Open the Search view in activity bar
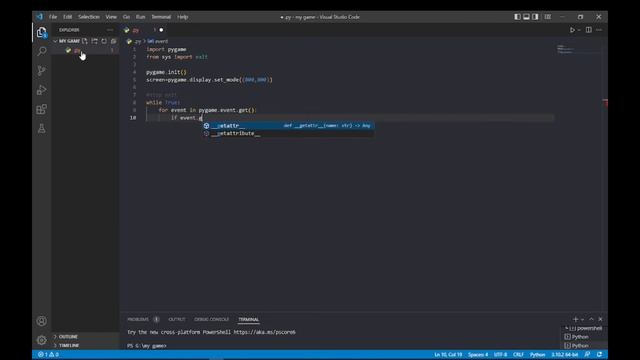The image size is (640, 360). point(41,51)
